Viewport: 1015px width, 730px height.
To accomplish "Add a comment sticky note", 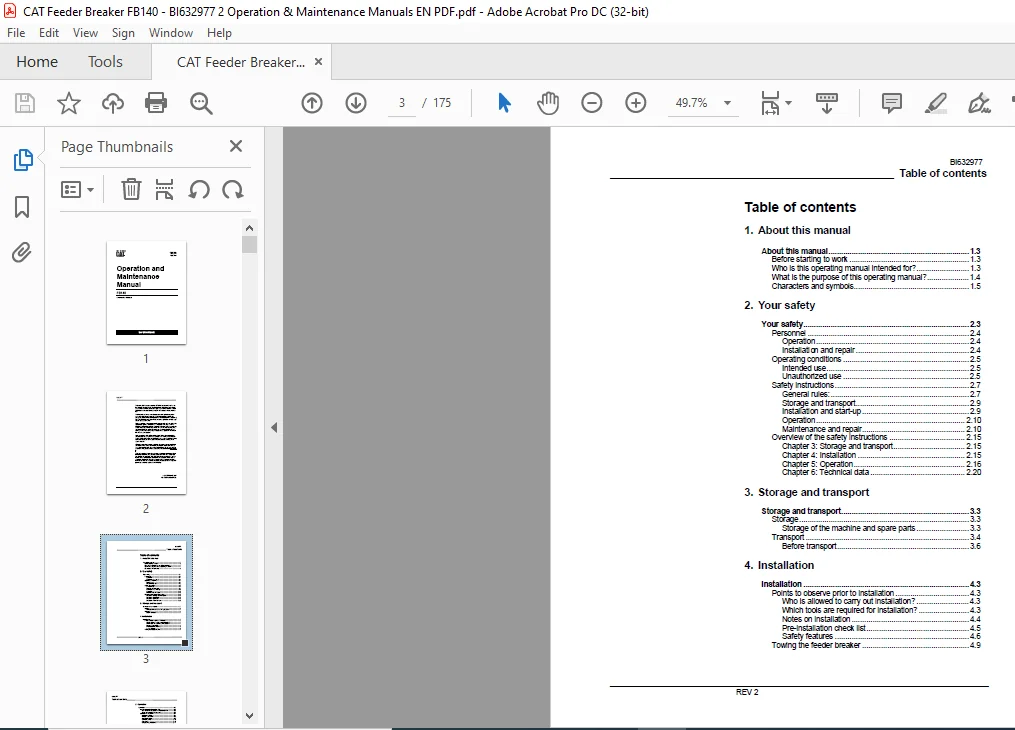I will pyautogui.click(x=892, y=103).
